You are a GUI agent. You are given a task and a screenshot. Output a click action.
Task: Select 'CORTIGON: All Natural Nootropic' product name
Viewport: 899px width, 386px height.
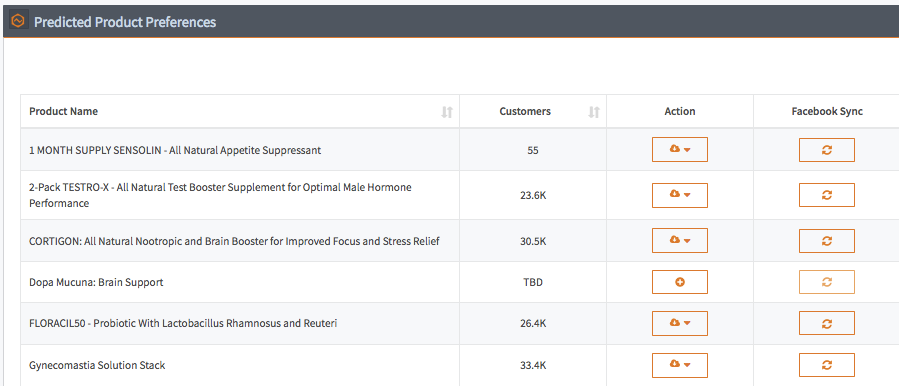[234, 241]
